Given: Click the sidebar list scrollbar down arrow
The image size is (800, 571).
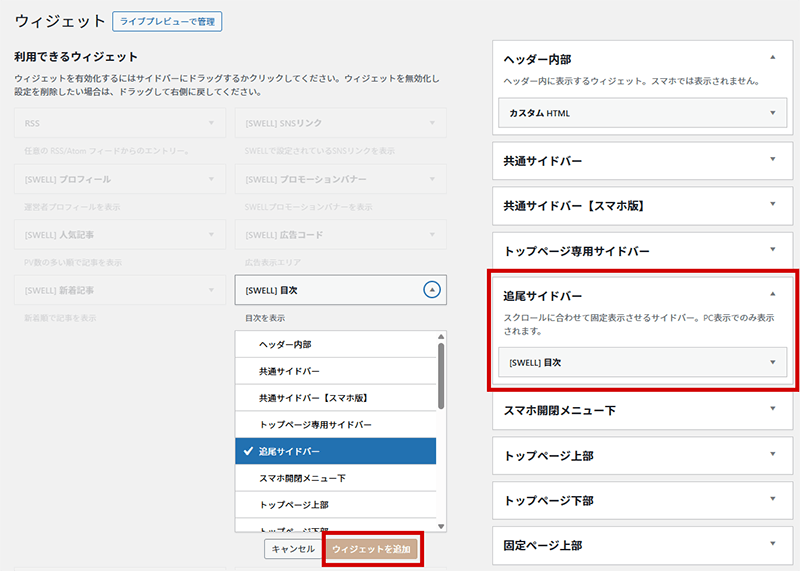Looking at the screenshot, I should pyautogui.click(x=441, y=526).
